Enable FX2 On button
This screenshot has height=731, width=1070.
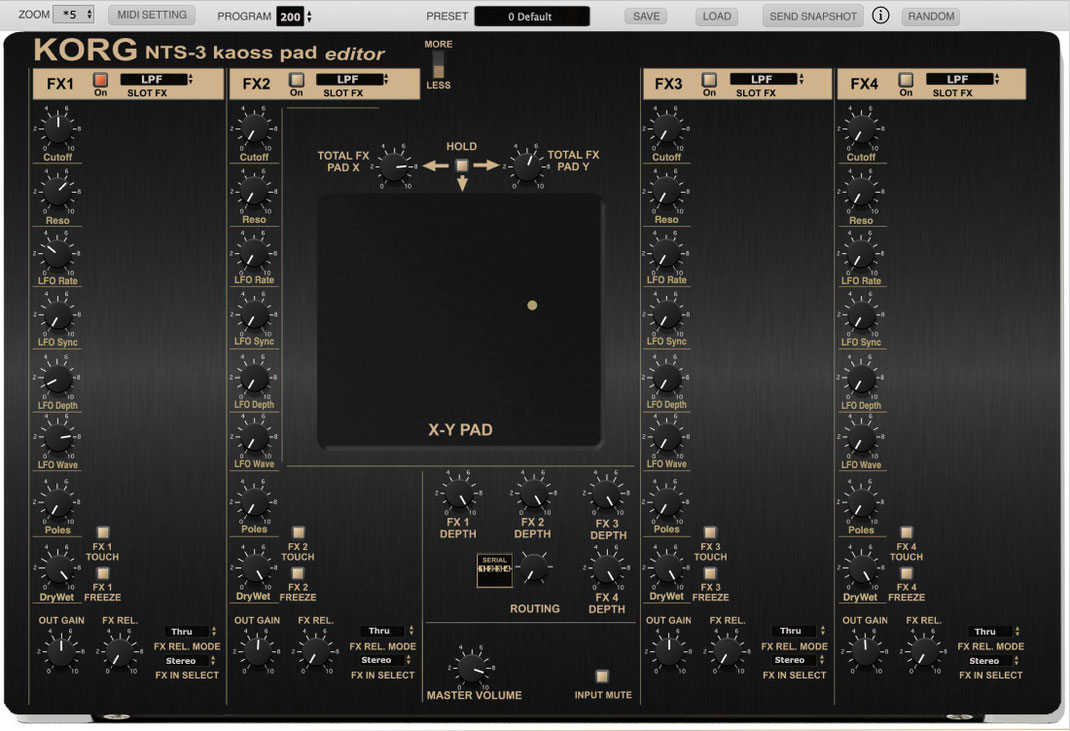[x=296, y=80]
